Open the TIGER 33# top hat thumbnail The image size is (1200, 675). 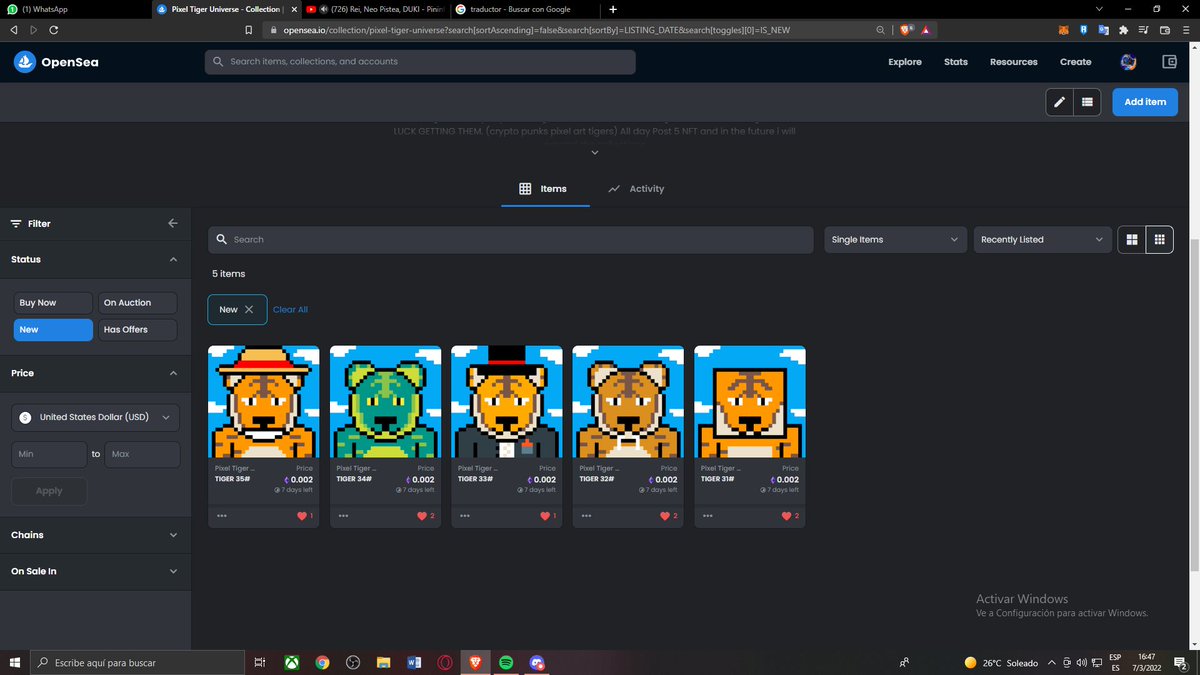click(507, 402)
